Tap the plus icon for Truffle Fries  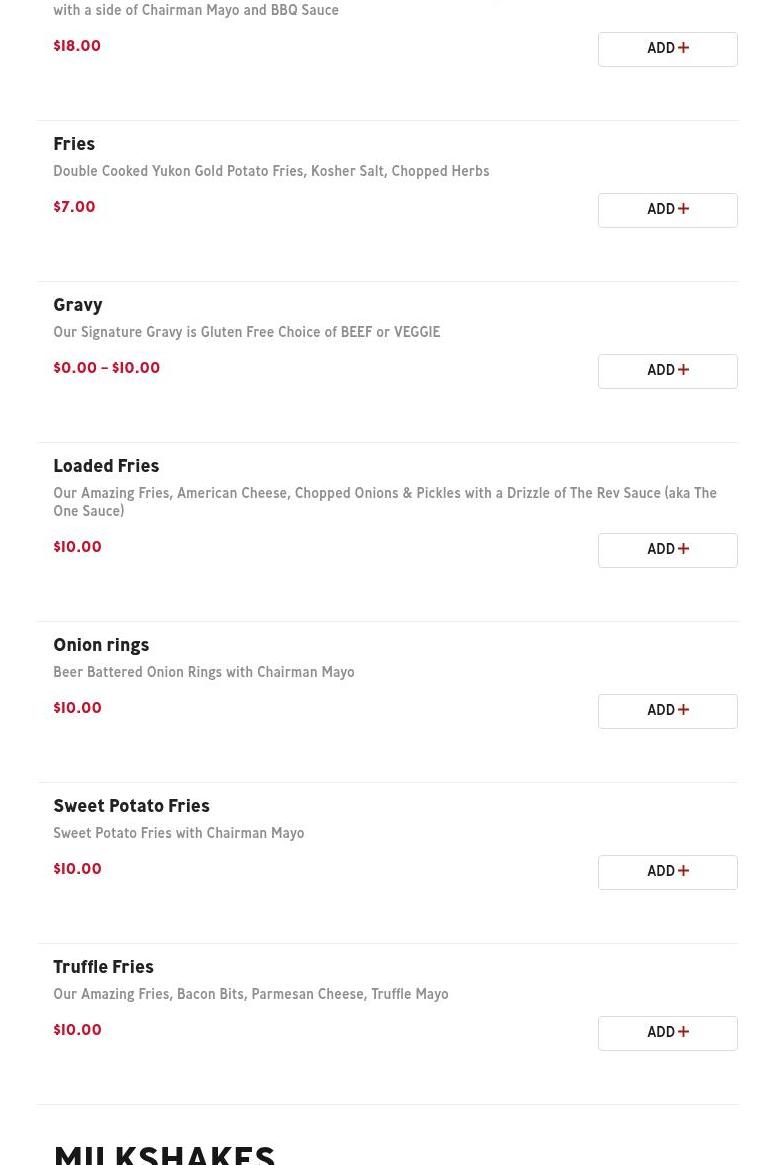coord(683,1032)
